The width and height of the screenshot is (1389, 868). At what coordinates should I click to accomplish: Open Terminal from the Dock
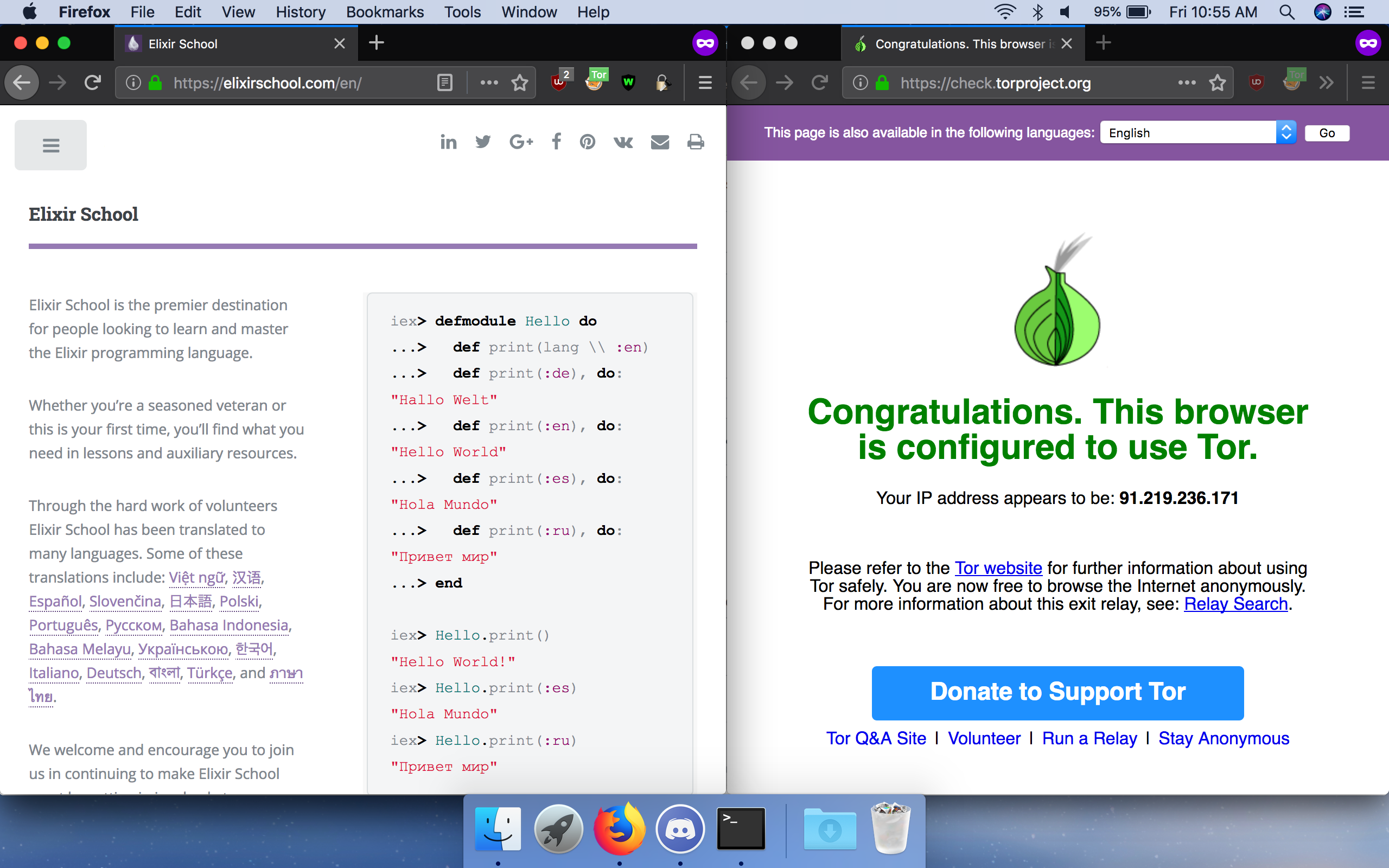click(x=741, y=829)
